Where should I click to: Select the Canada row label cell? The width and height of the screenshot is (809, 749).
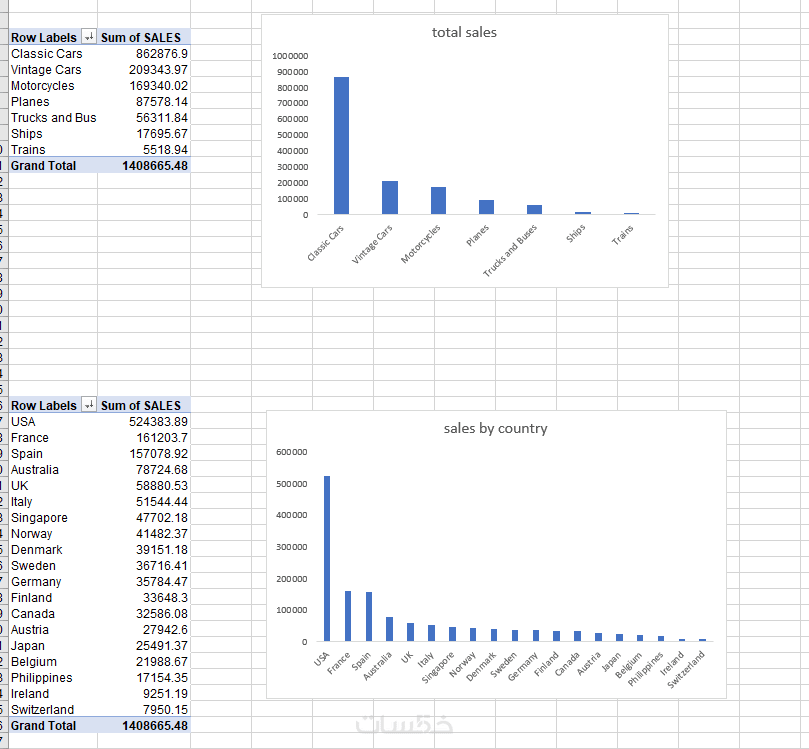(x=53, y=613)
